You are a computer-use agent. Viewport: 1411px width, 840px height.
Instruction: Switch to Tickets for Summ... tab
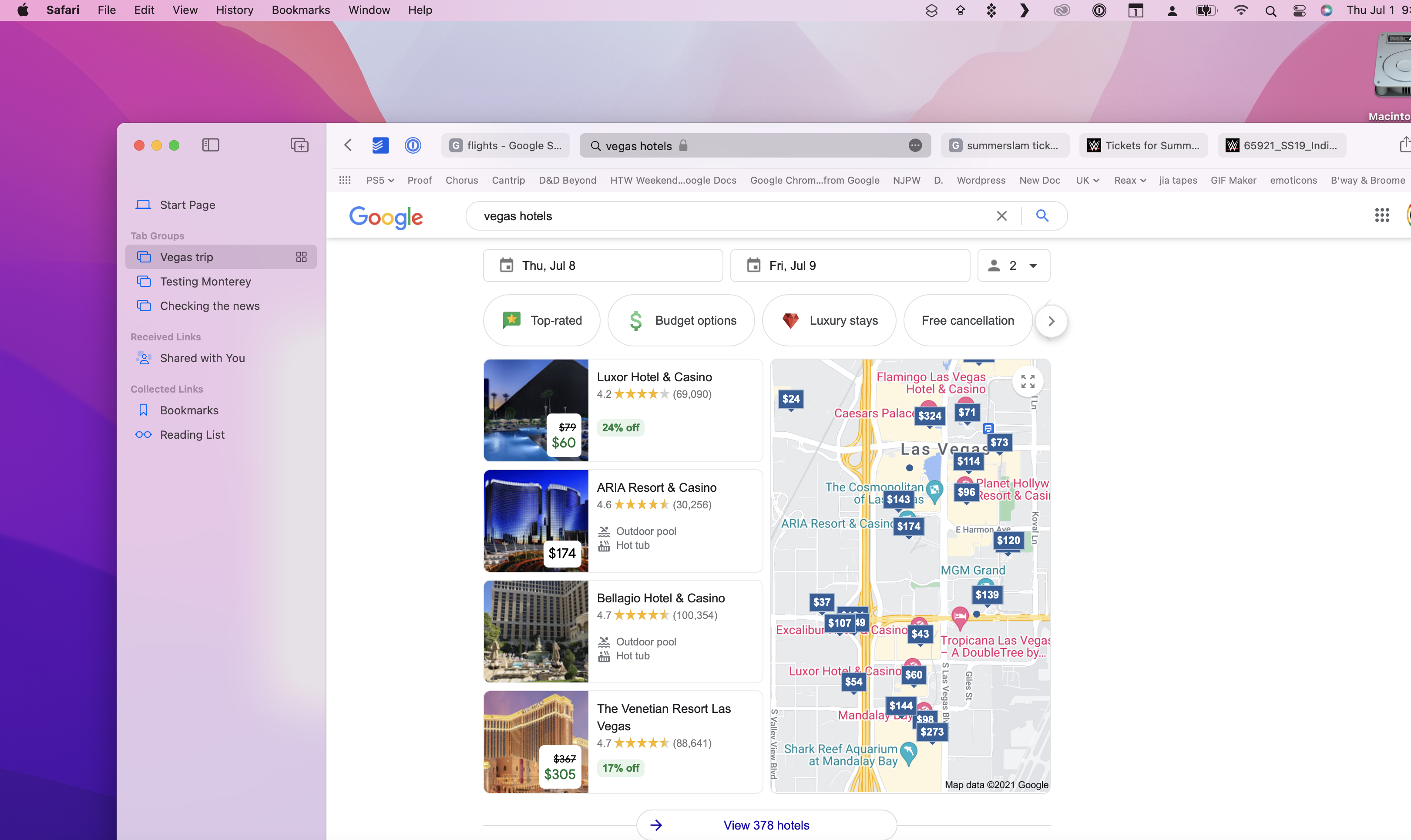[1143, 145]
